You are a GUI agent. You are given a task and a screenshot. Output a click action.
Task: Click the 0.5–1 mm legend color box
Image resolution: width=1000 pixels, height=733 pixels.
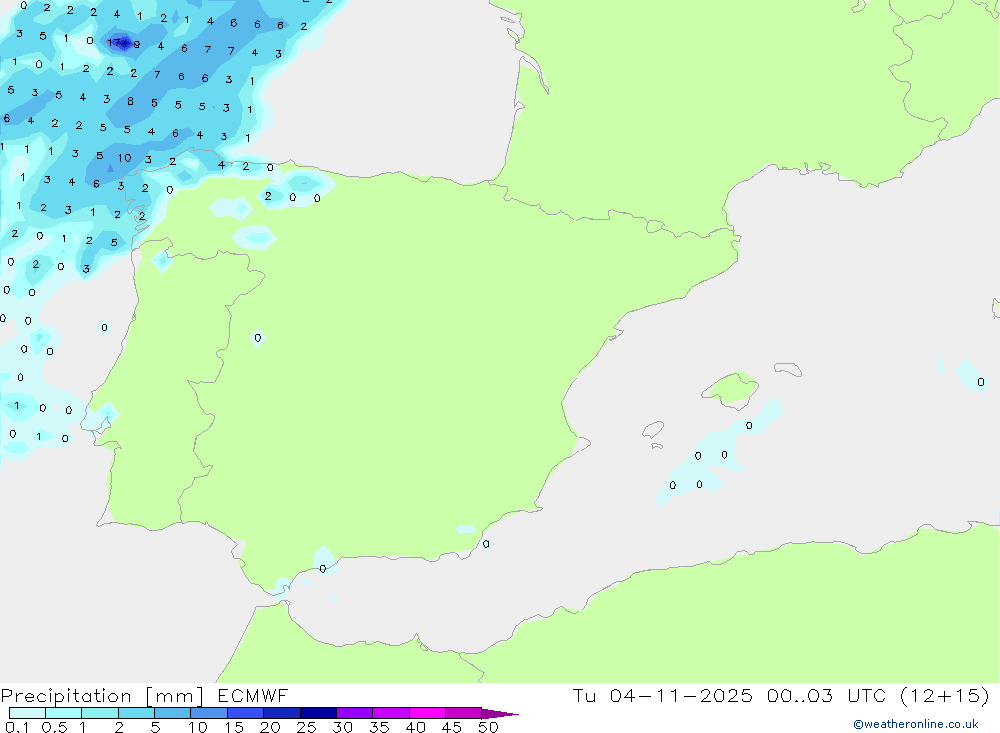64,713
